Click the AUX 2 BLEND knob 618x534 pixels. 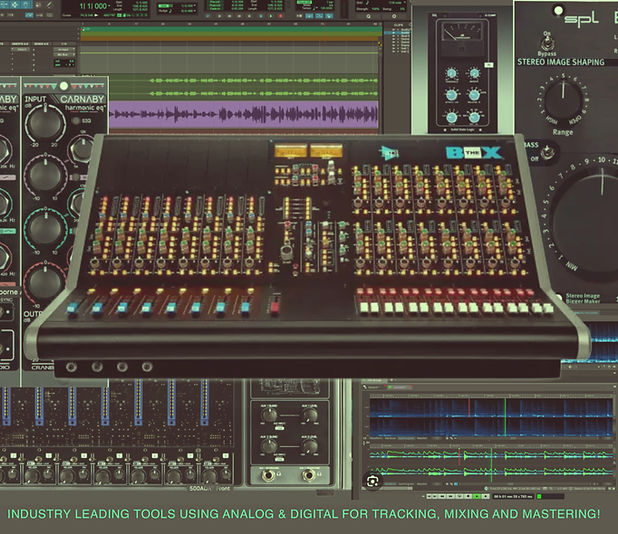tap(270, 446)
